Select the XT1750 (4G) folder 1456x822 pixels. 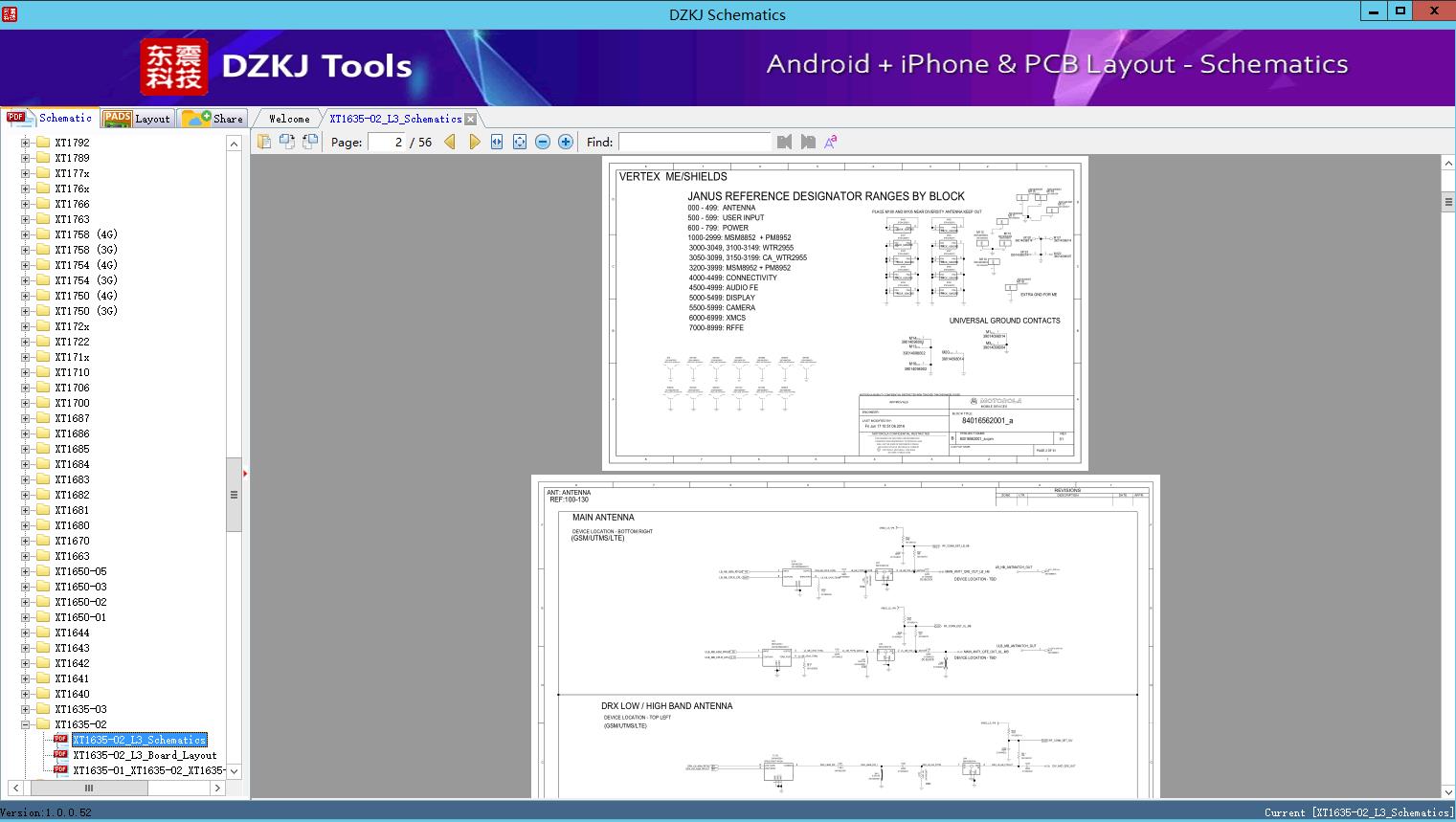pos(86,296)
